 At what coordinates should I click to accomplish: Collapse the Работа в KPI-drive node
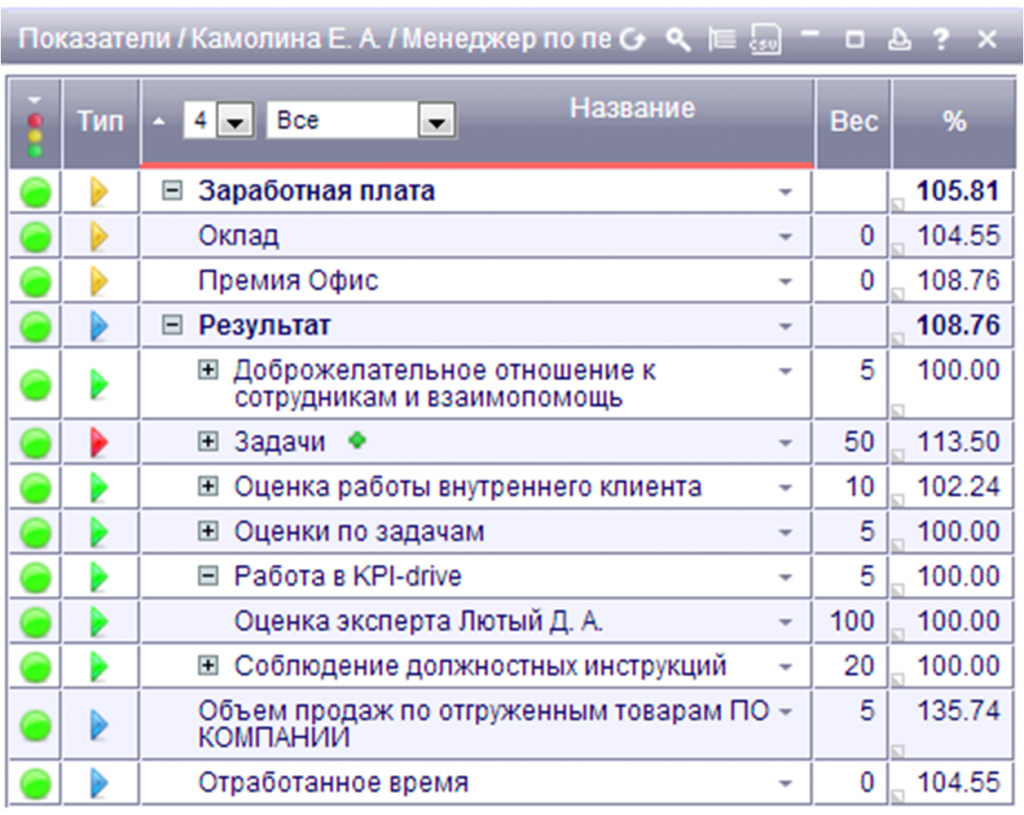208,576
